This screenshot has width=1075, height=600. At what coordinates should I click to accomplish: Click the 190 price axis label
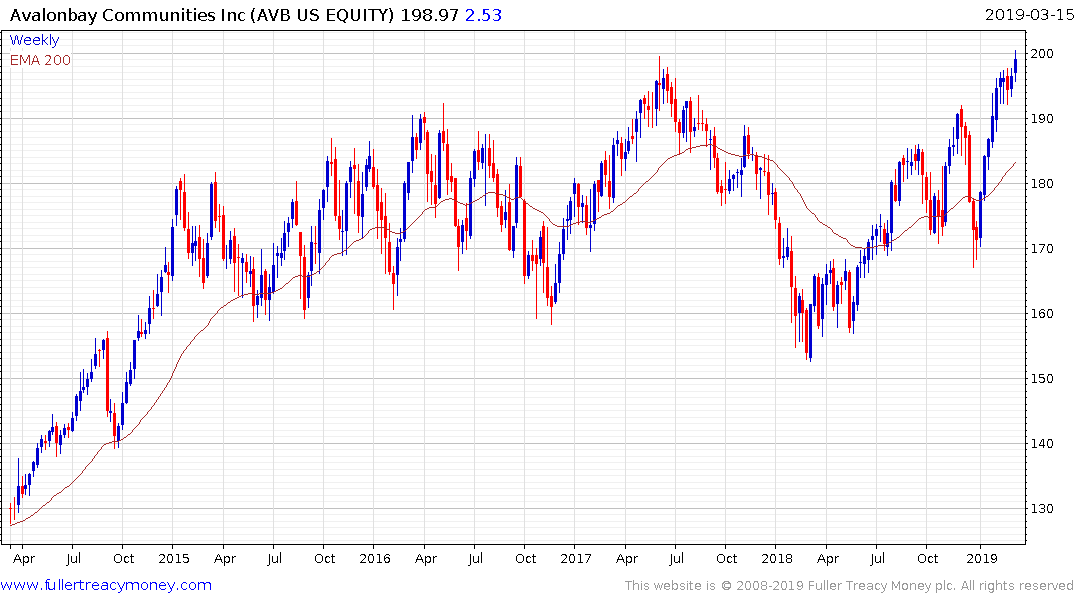1042,119
